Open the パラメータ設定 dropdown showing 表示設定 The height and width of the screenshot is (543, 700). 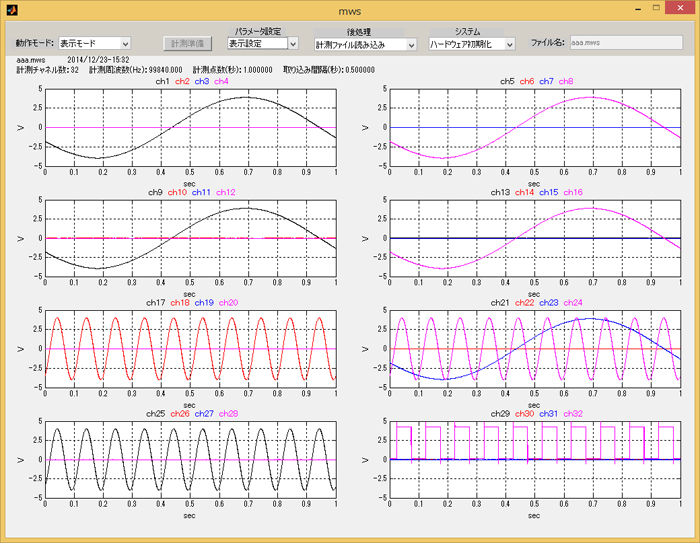coord(262,43)
